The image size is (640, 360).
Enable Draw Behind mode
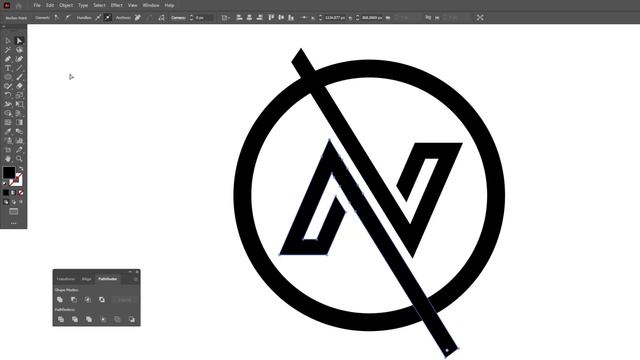[x=13, y=202]
